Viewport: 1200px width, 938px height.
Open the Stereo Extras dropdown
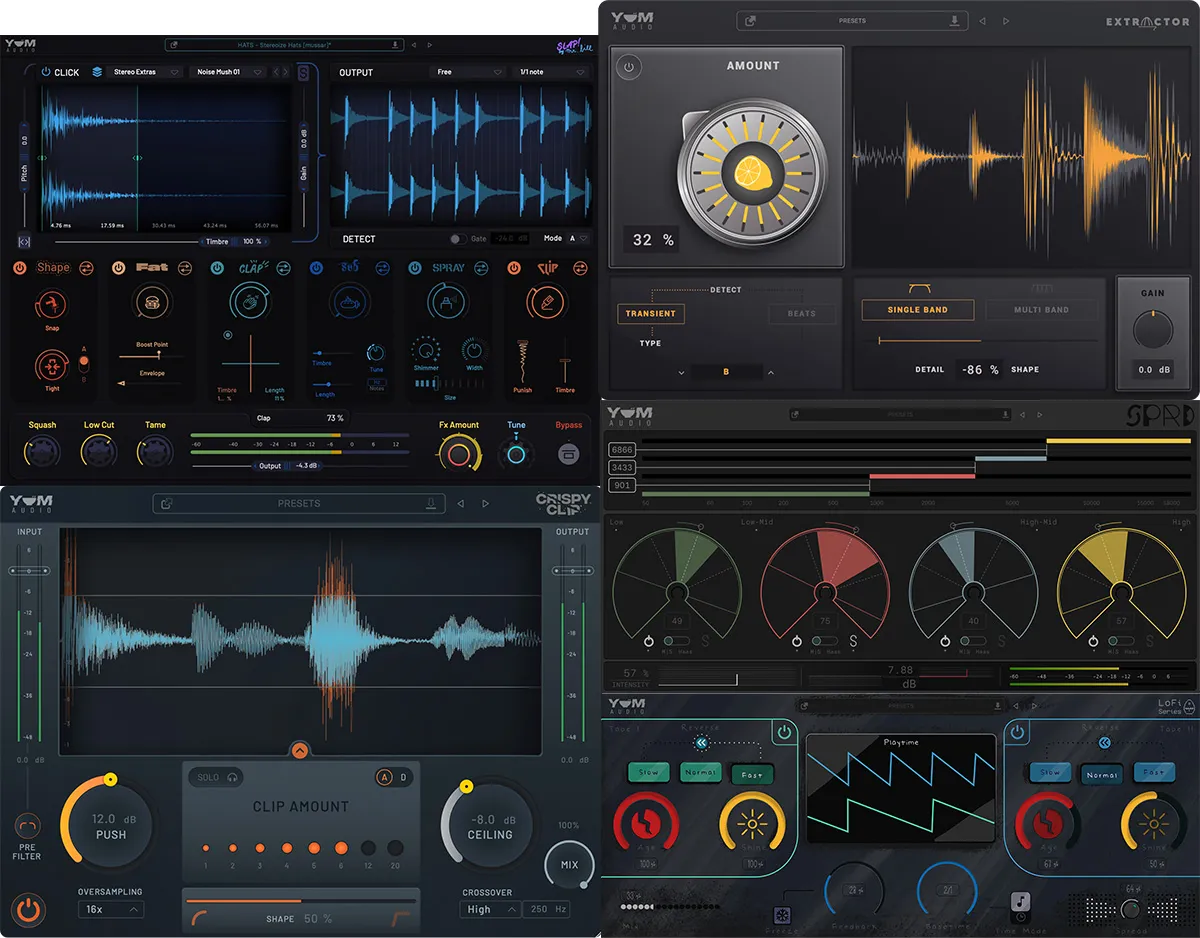[146, 72]
